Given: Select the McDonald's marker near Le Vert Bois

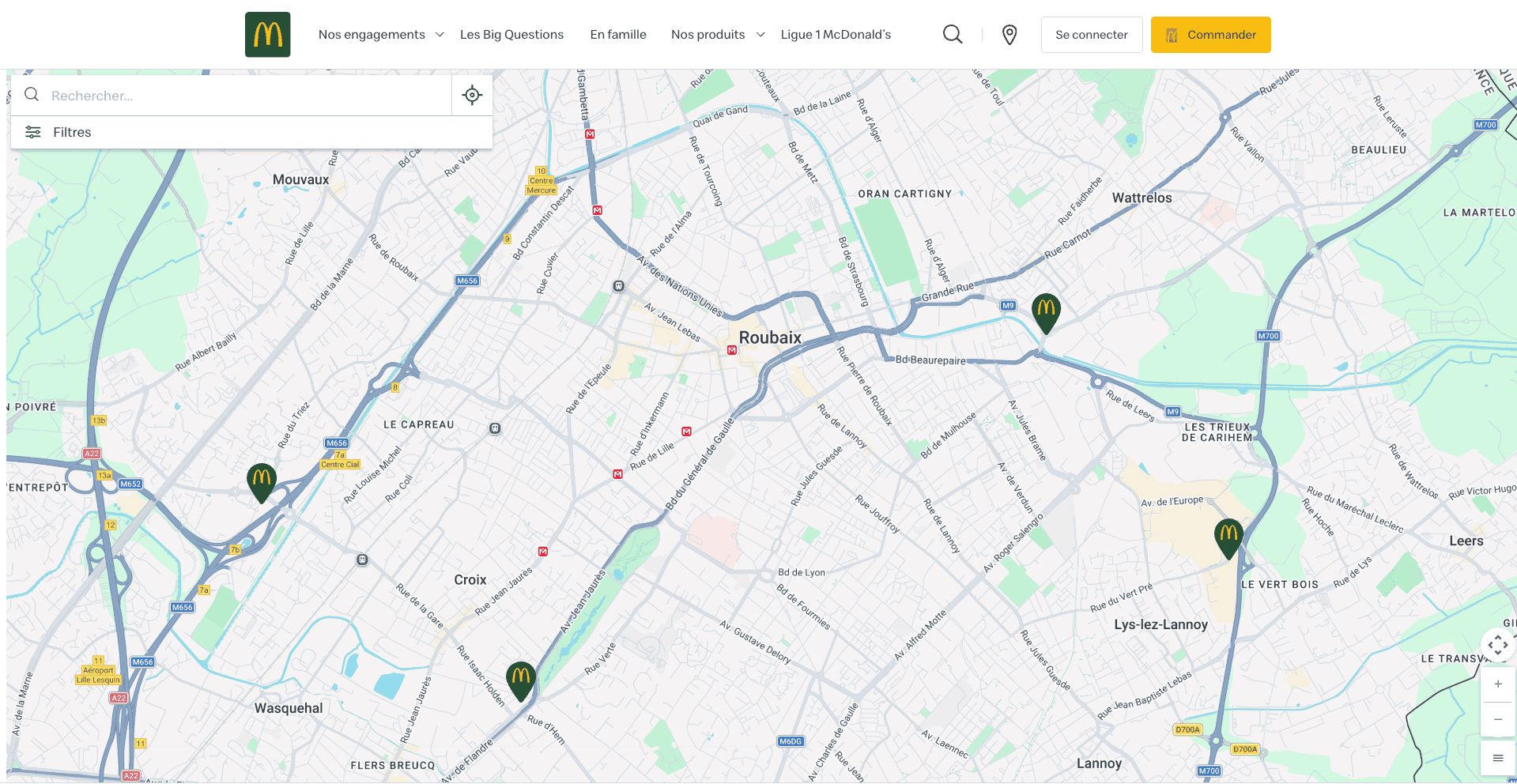Looking at the screenshot, I should (x=1228, y=539).
